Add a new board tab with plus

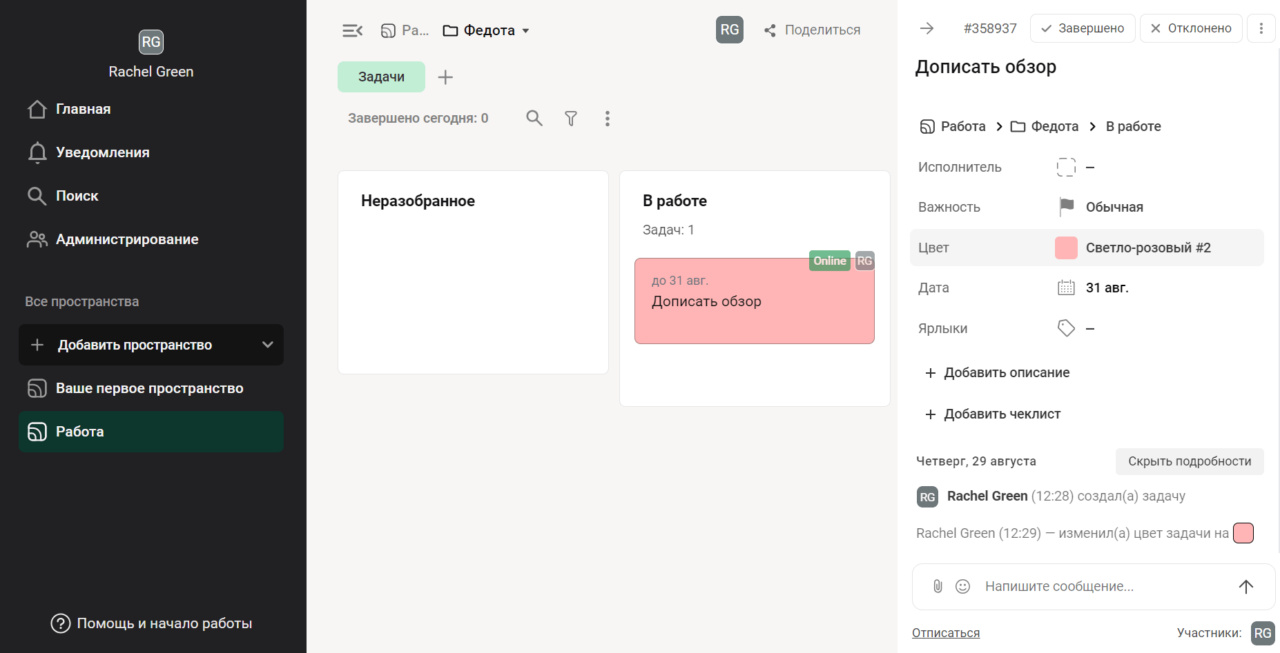point(446,77)
